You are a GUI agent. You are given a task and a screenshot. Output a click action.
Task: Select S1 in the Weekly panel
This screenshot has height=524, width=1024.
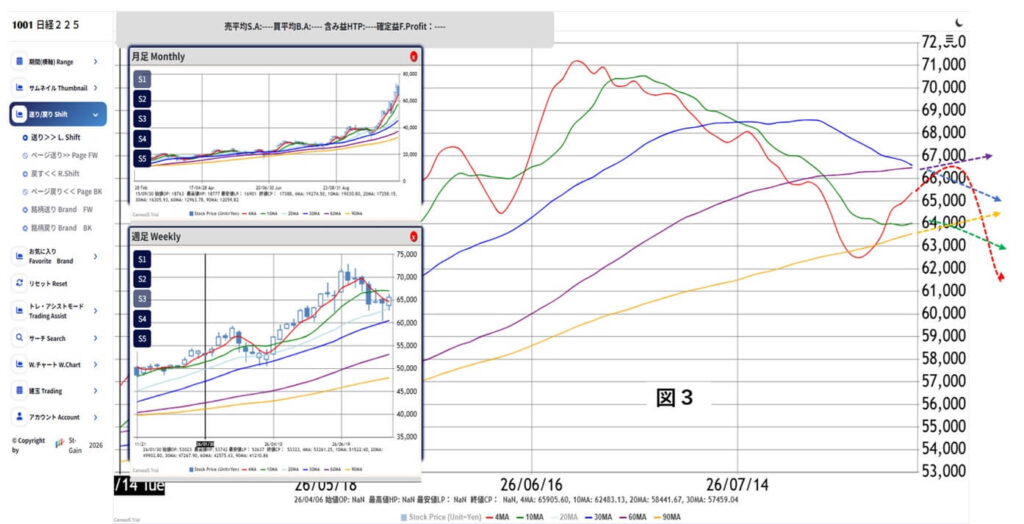click(x=142, y=259)
